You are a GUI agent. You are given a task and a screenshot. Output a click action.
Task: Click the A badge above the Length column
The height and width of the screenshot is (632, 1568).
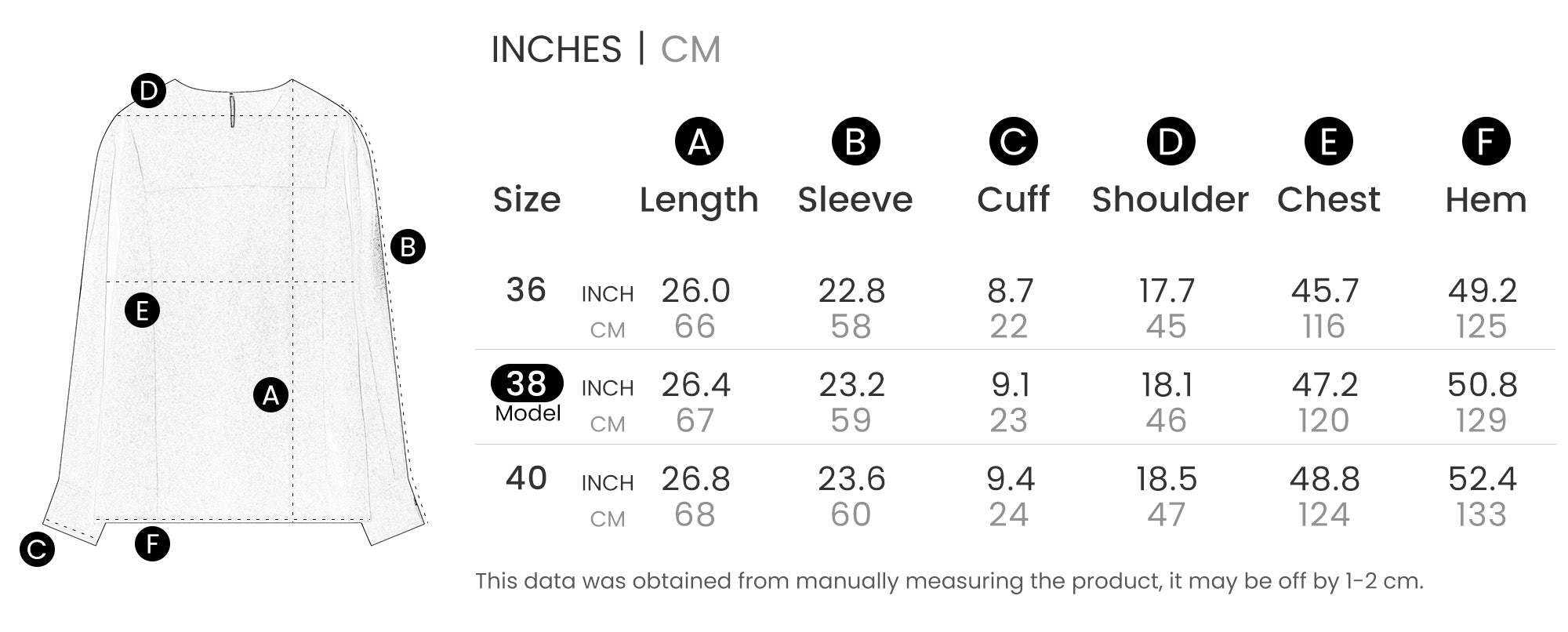[x=699, y=142]
